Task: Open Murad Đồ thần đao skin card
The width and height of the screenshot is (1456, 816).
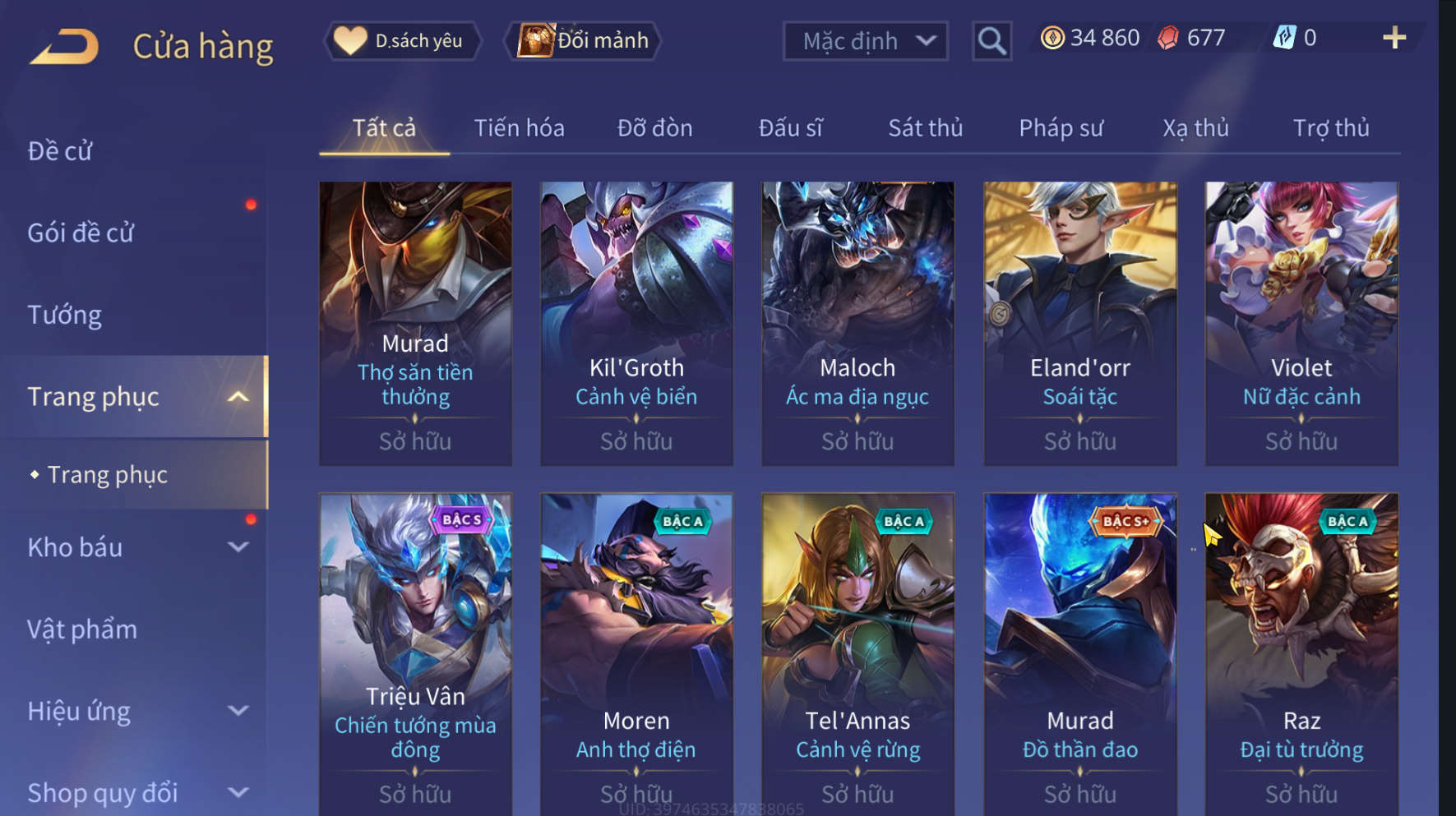Action: click(x=1080, y=654)
